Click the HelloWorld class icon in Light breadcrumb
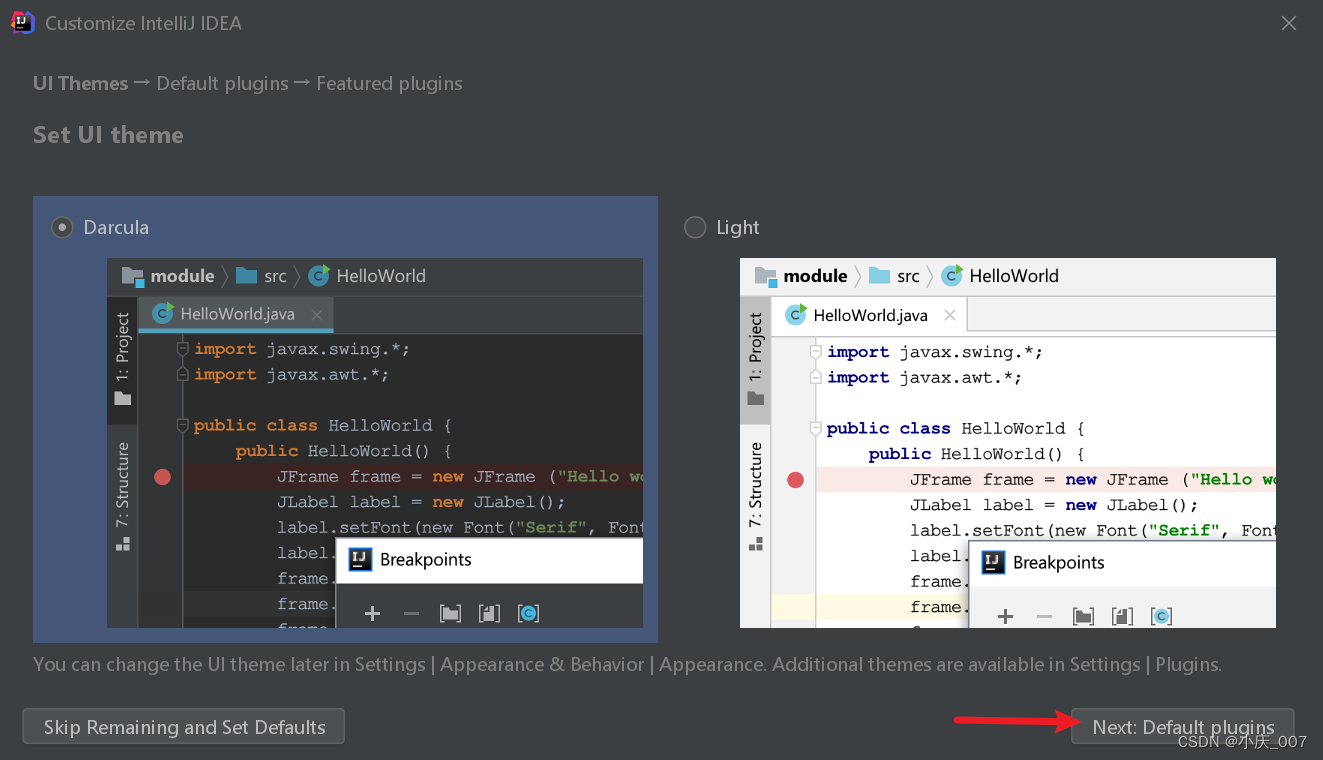Image resolution: width=1323 pixels, height=760 pixels. (952, 276)
